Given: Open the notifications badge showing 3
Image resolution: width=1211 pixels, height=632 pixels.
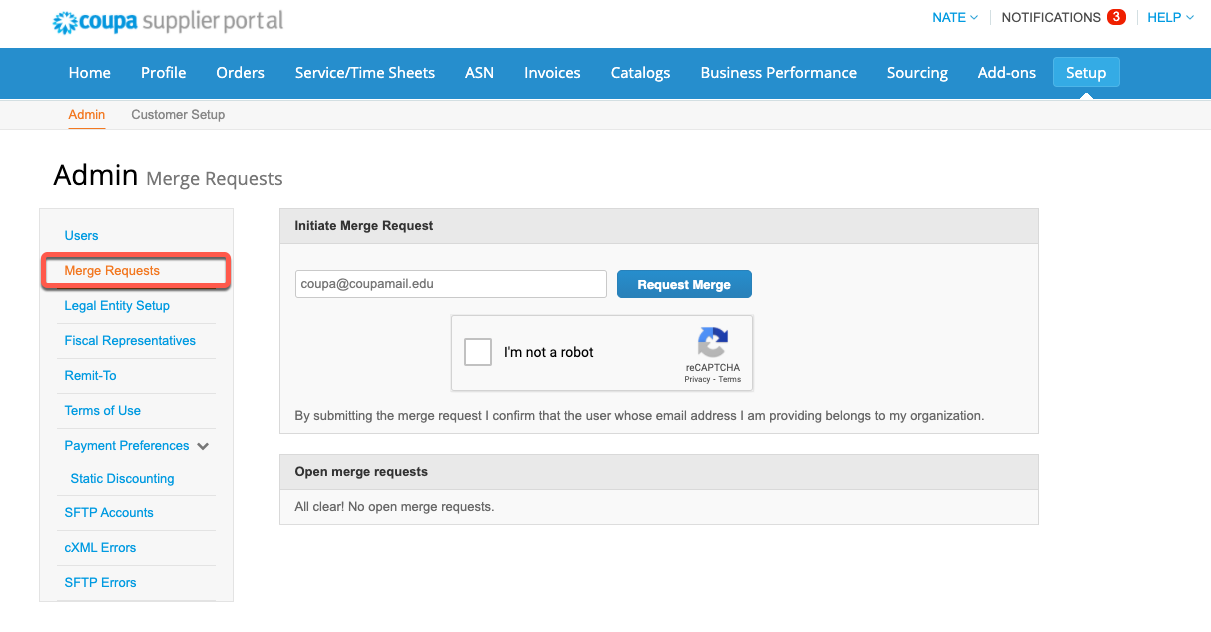Looking at the screenshot, I should (x=1116, y=17).
